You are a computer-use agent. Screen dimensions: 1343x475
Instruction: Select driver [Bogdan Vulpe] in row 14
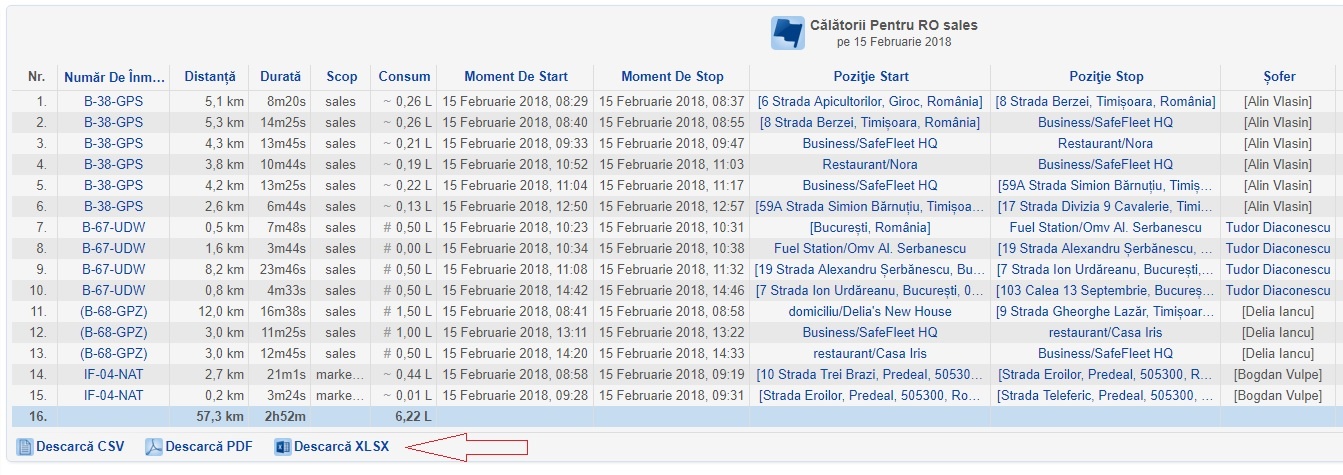click(1279, 375)
